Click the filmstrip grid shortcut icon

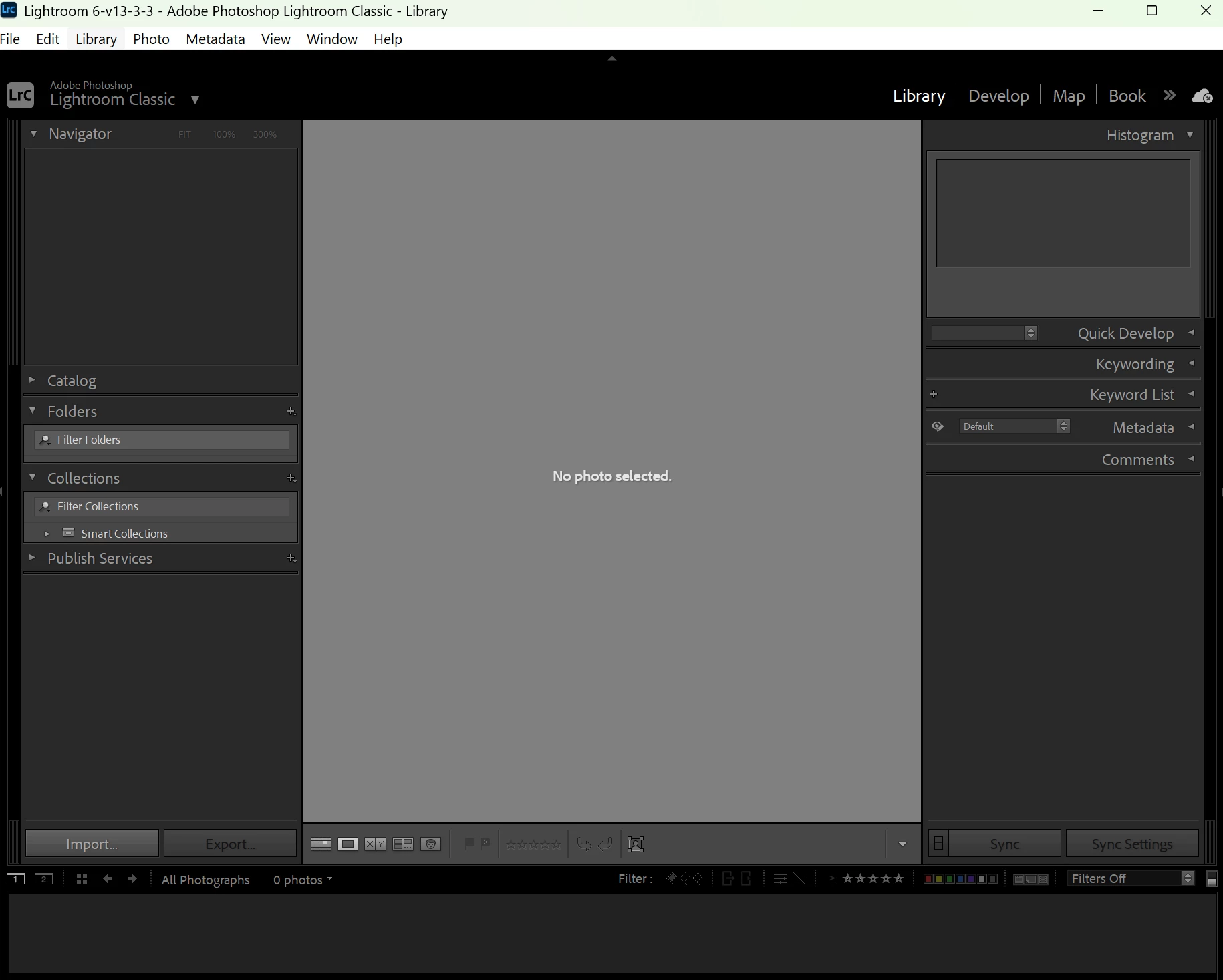point(82,879)
